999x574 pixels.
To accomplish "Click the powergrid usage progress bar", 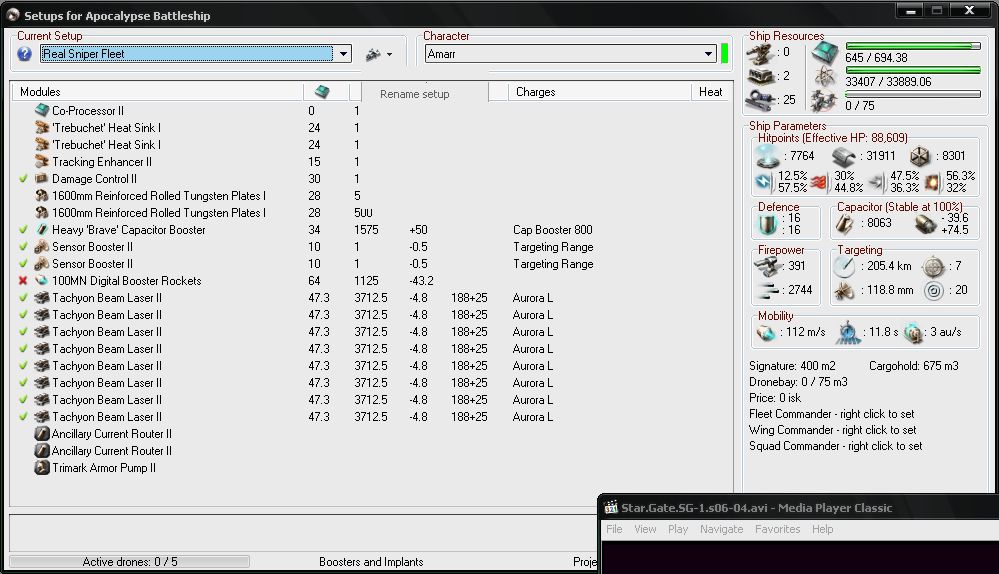I will tap(913, 70).
